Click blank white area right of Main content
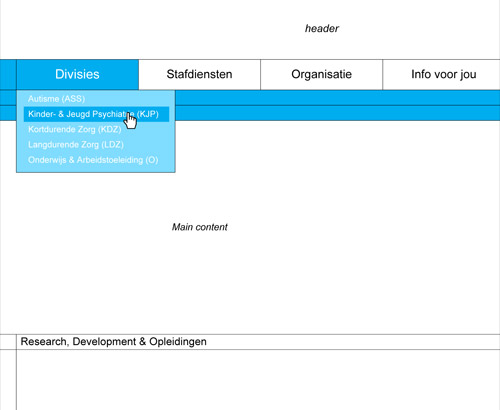Image resolution: width=500 pixels, height=410 pixels. (363, 227)
